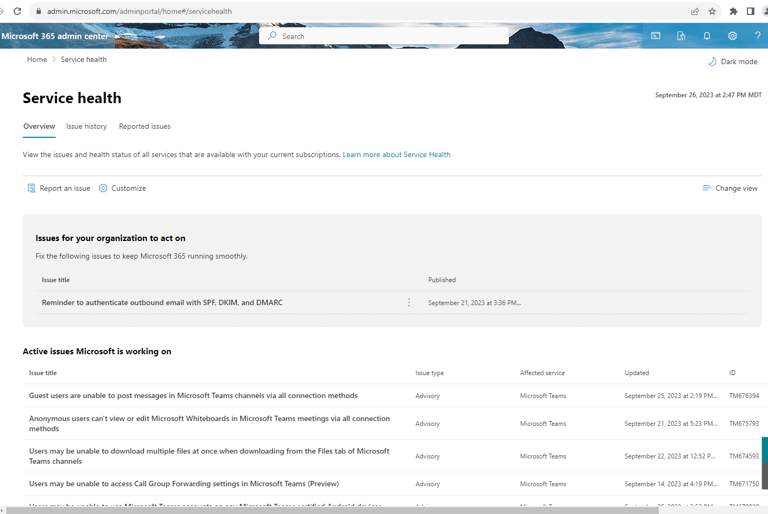Open the document icon next to Cloud Shell
Image resolution: width=768 pixels, height=514 pixels.
click(x=681, y=36)
